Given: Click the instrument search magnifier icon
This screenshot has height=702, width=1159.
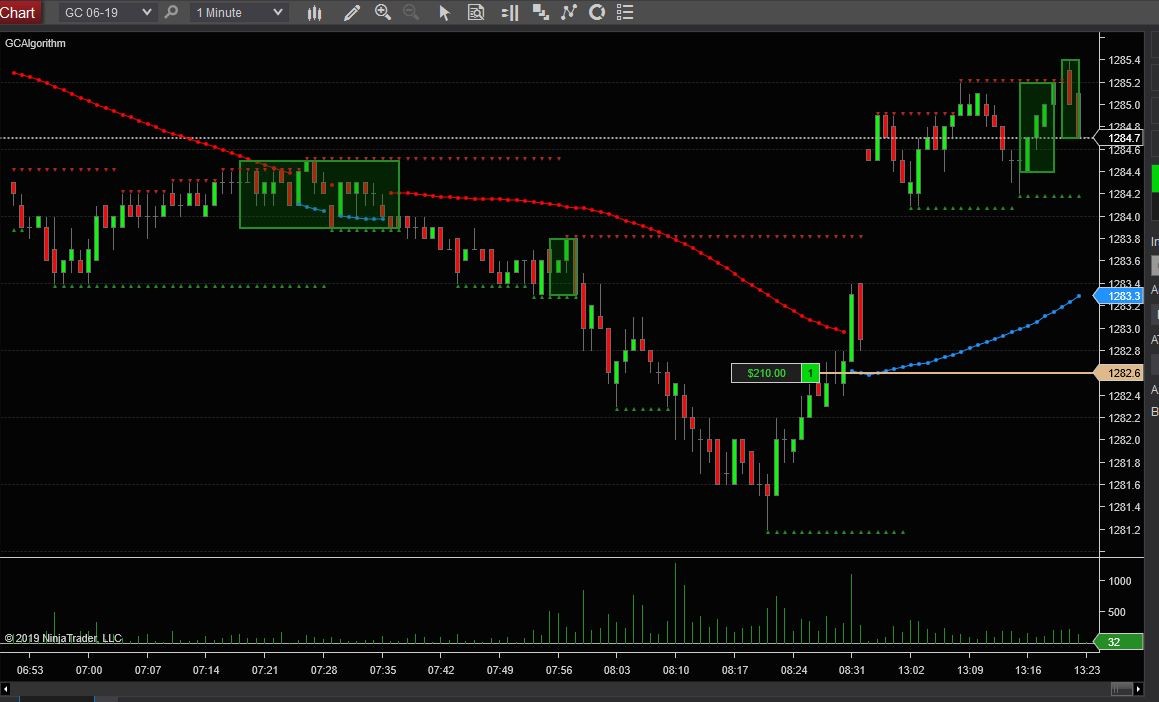Looking at the screenshot, I should tap(171, 12).
